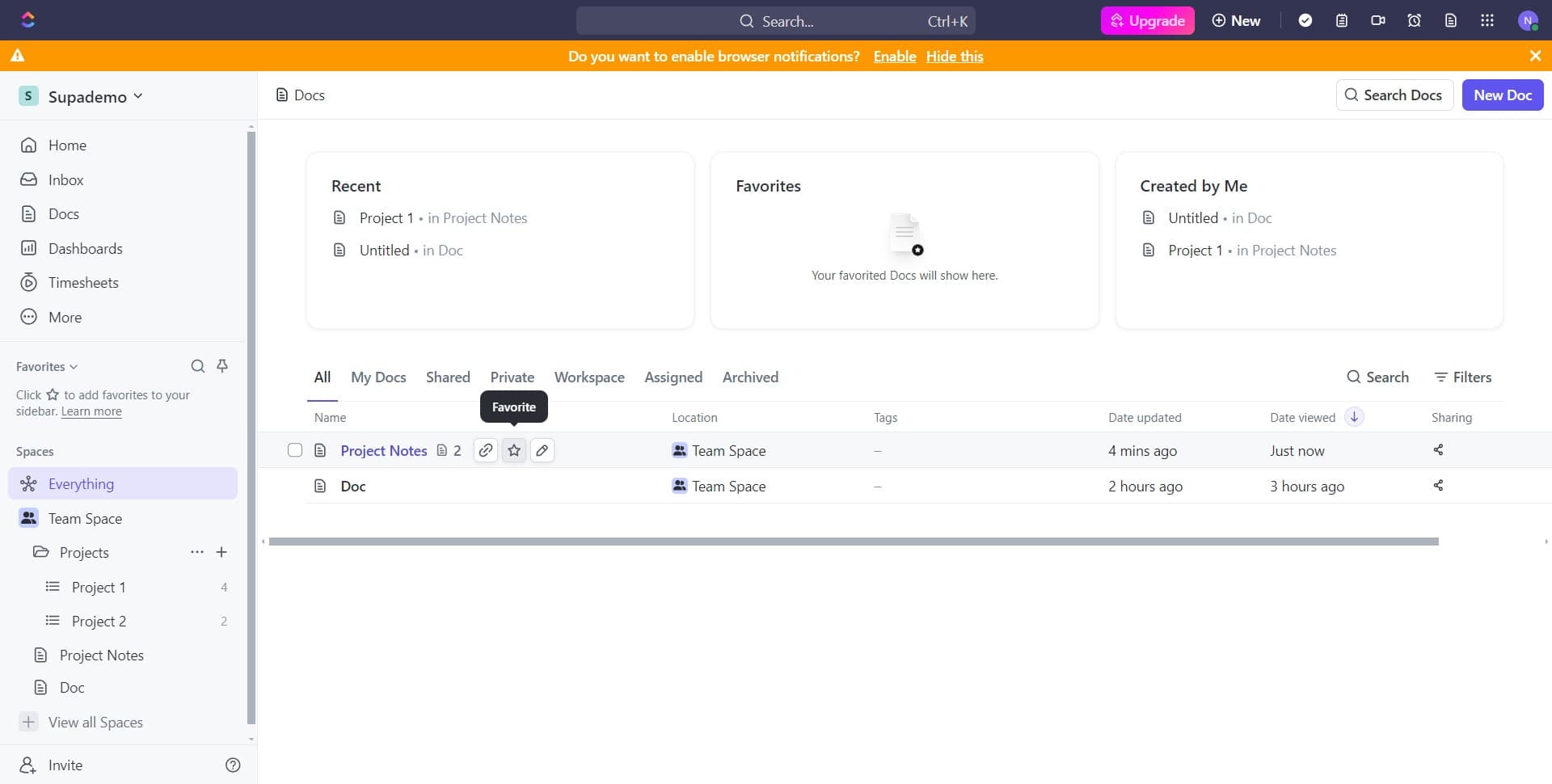Toggle Date viewed sort direction arrow

(x=1354, y=417)
